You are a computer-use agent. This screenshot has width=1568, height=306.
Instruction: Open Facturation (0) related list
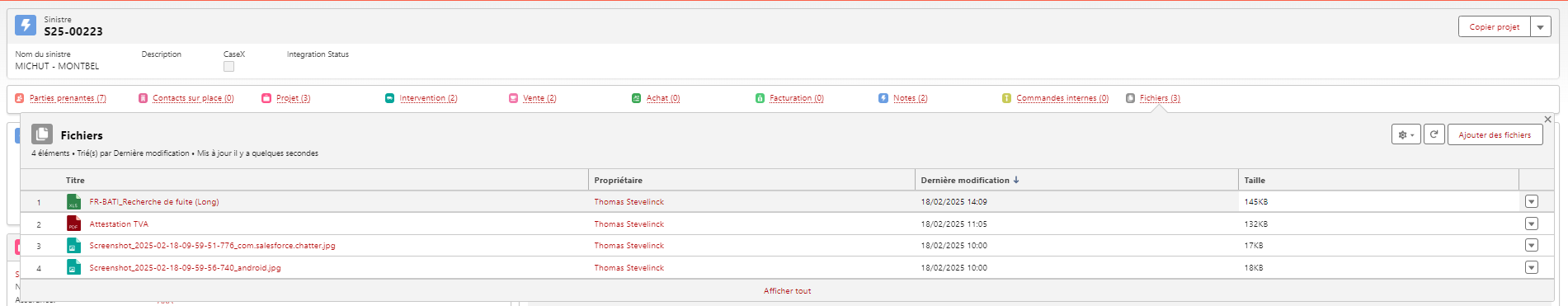click(797, 98)
